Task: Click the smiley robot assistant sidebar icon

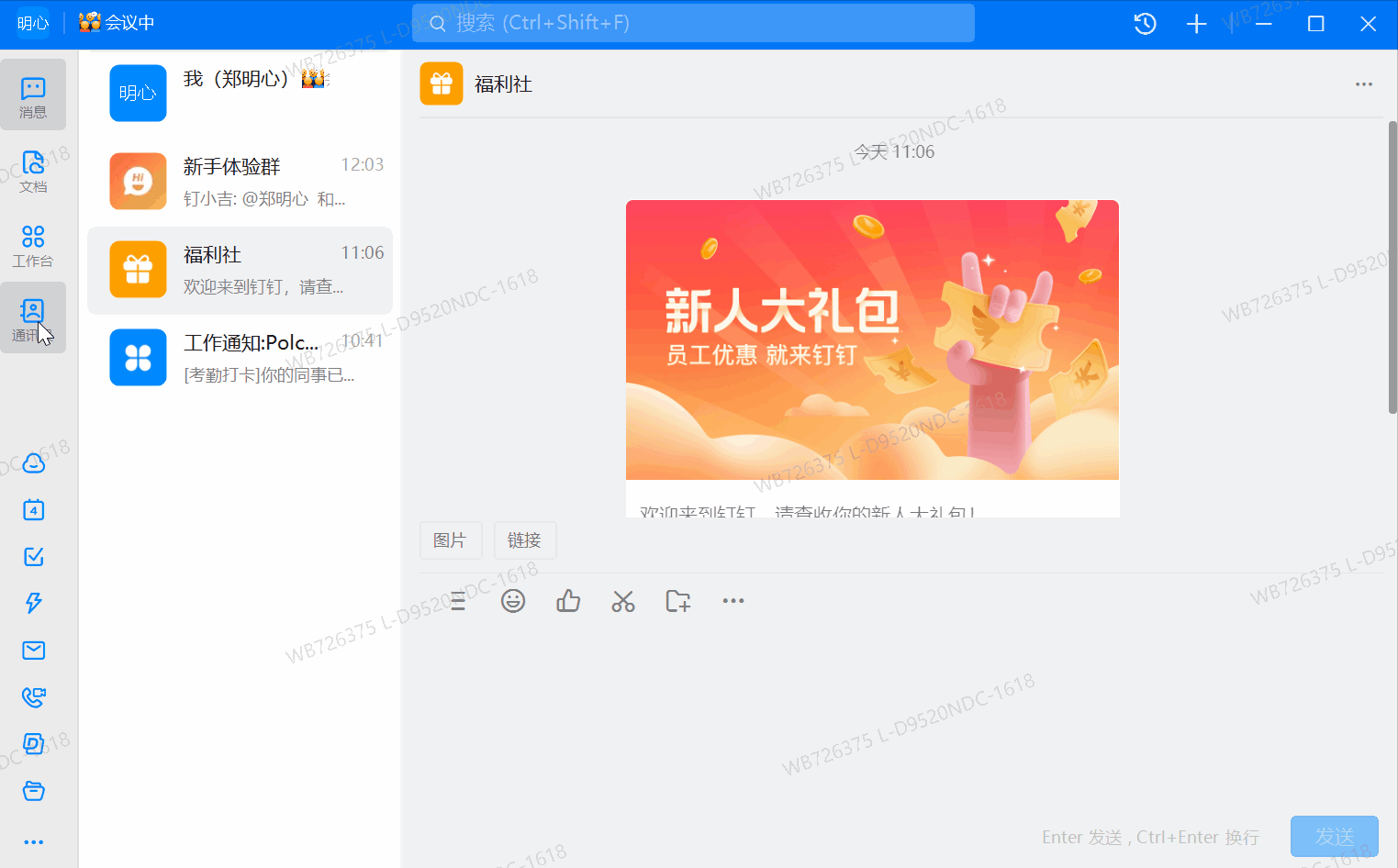Action: pos(34,462)
